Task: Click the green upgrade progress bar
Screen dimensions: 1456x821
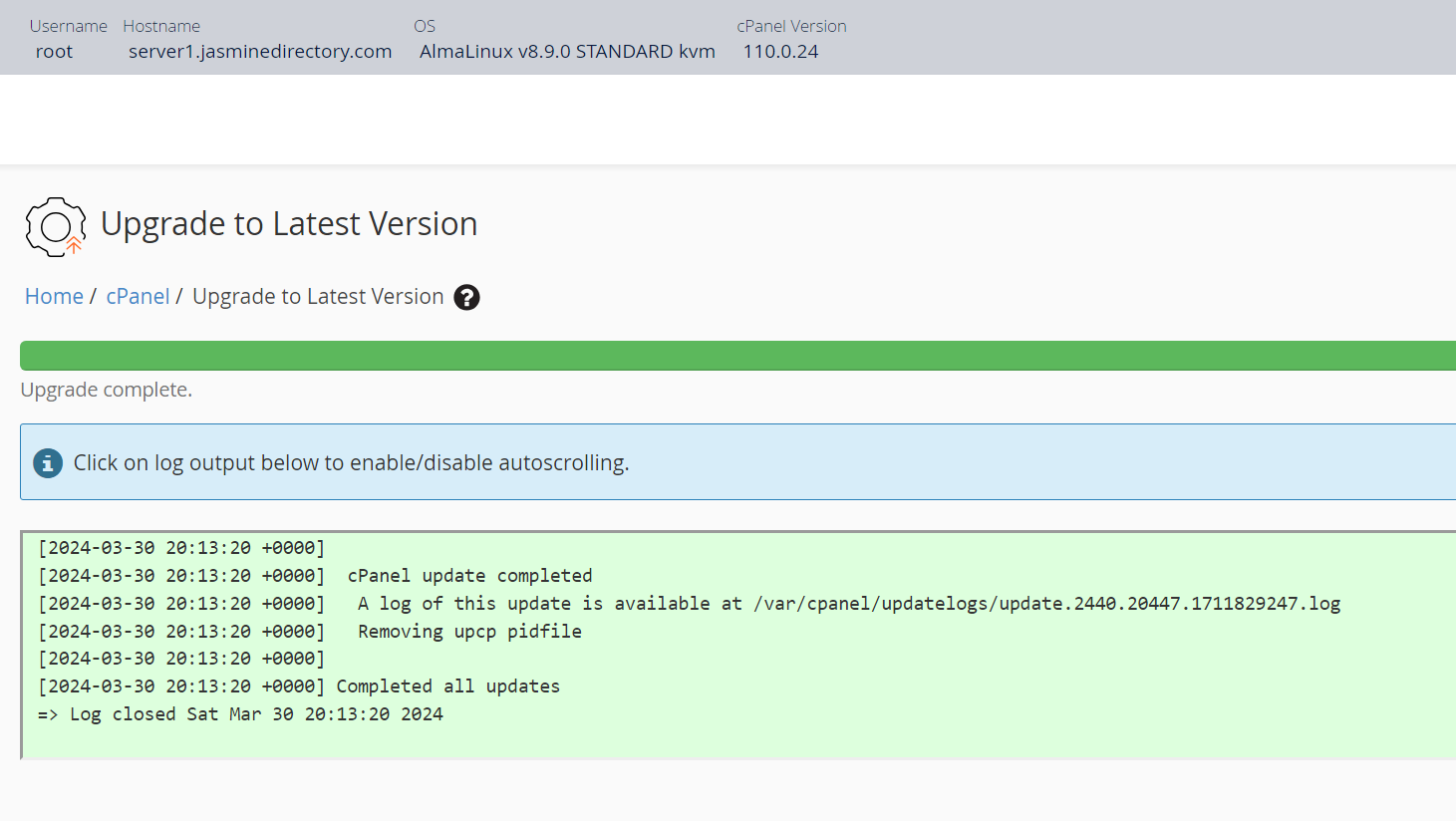Action: [737, 356]
